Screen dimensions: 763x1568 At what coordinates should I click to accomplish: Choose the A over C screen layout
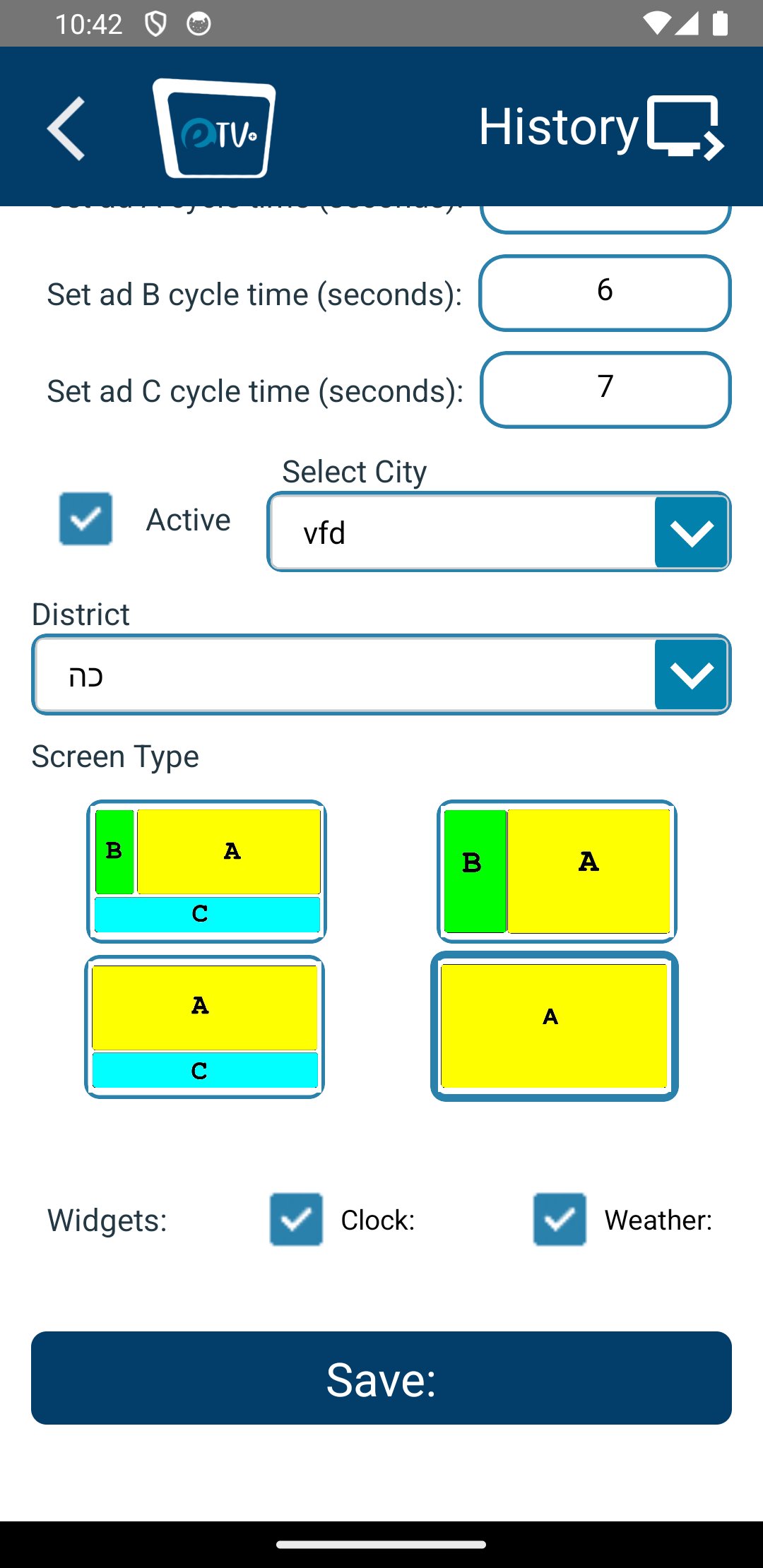tap(205, 1026)
